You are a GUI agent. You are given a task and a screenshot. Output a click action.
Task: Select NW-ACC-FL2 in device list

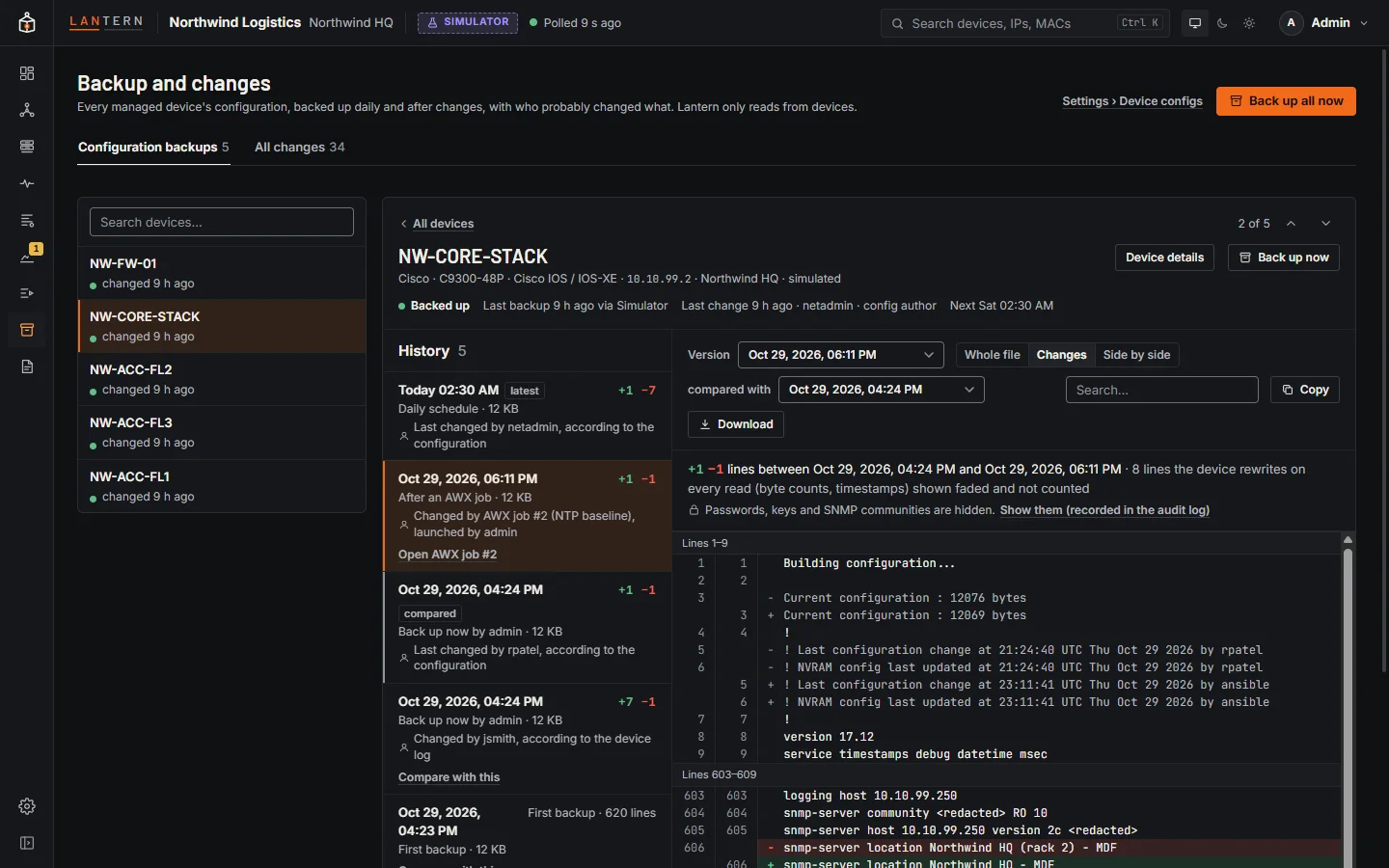222,379
